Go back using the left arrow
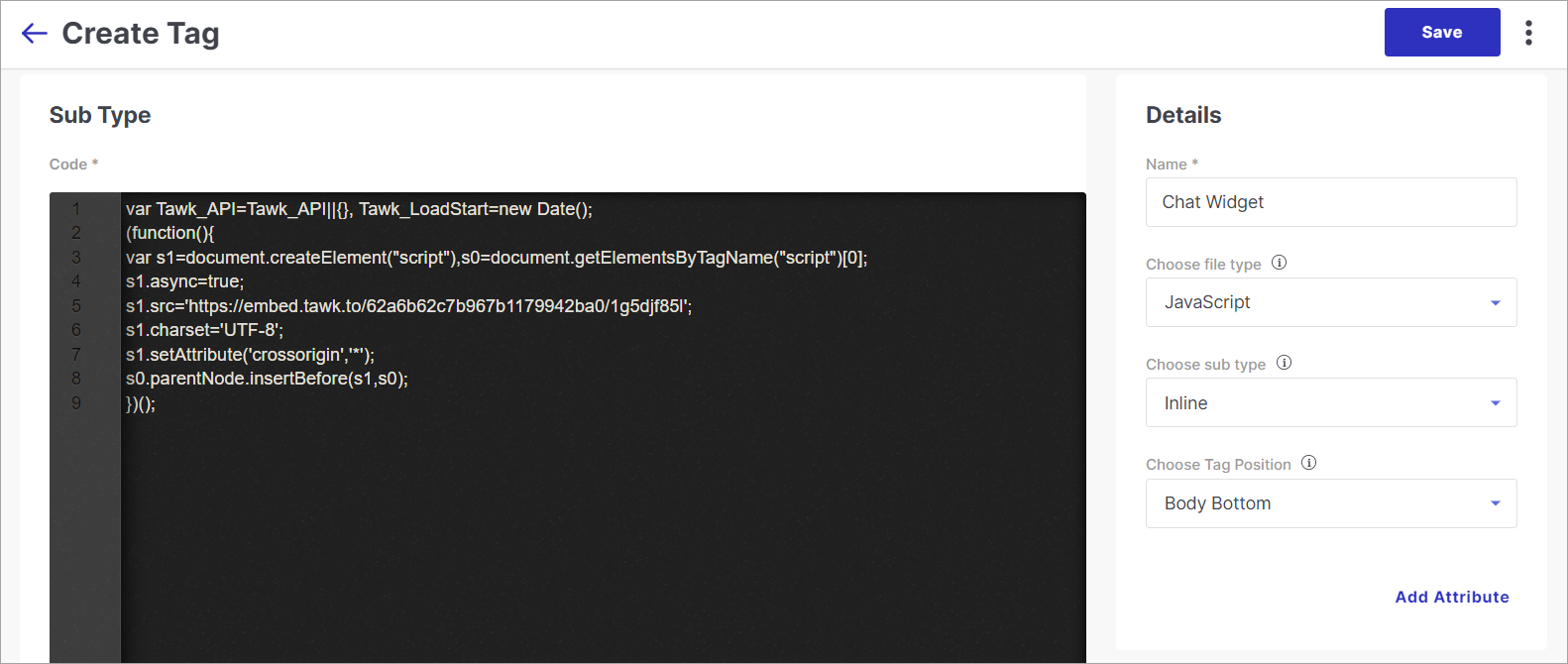Image resolution: width=1568 pixels, height=664 pixels. pos(35,34)
